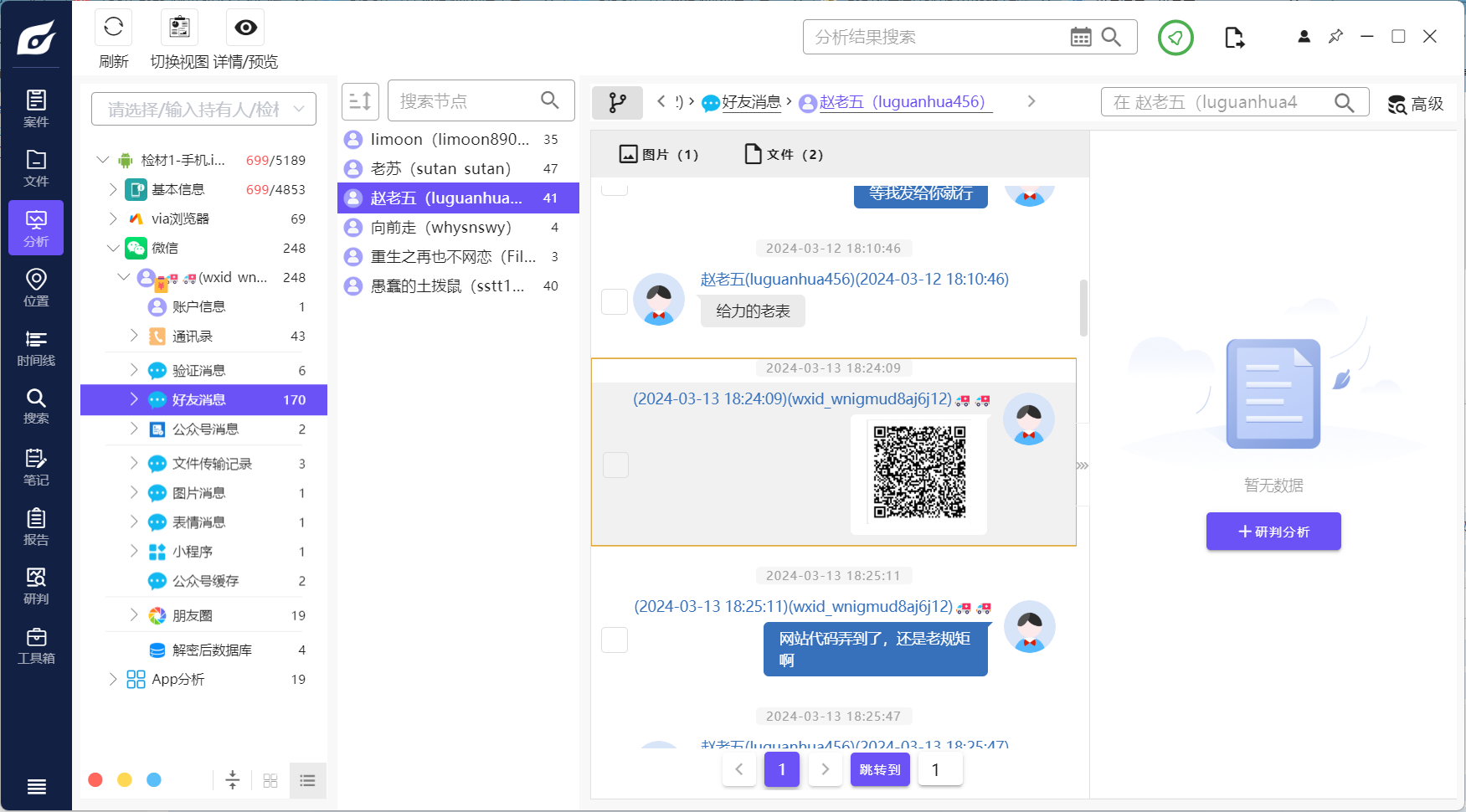Click the expand/collapse all tree icon
1466x812 pixels.
tap(233, 780)
